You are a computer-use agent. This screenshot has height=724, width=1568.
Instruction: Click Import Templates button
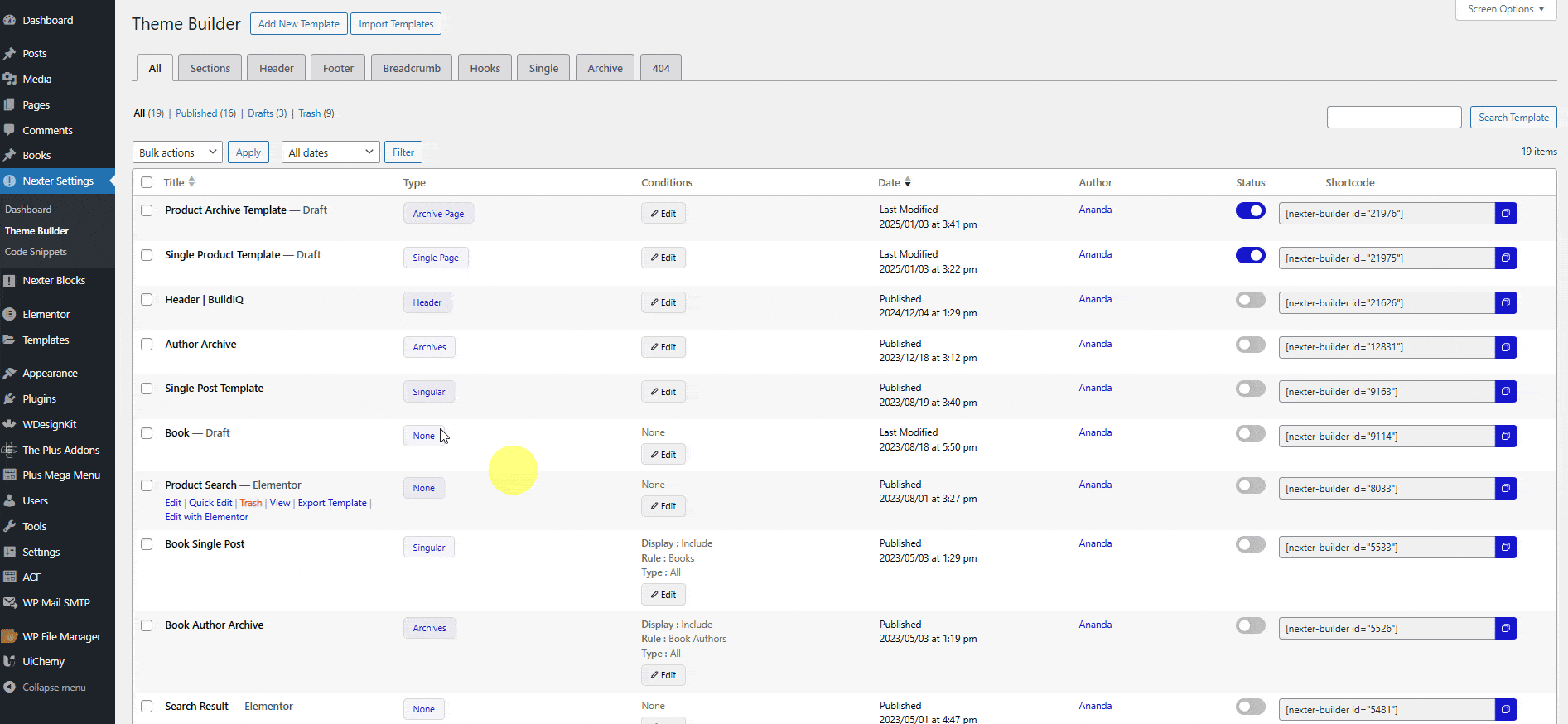click(x=396, y=24)
